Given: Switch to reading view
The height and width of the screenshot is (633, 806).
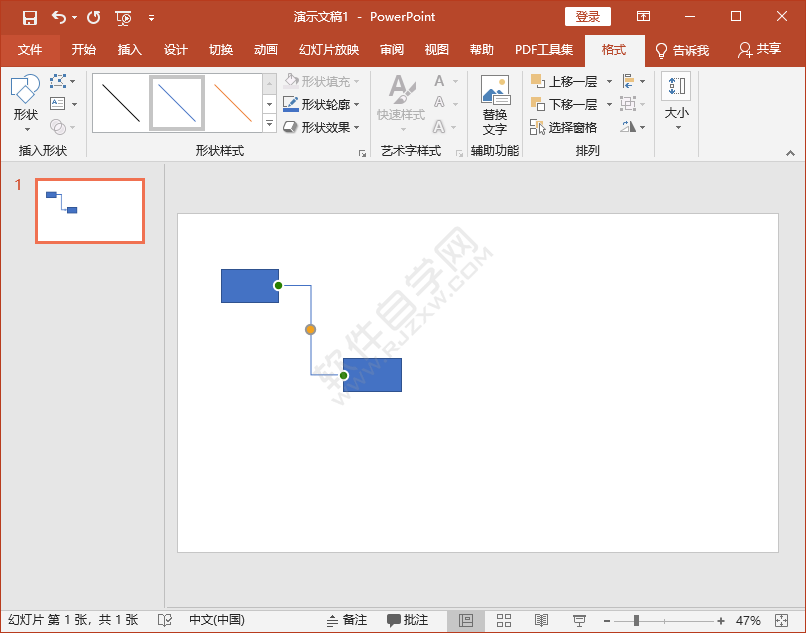Looking at the screenshot, I should click(541, 620).
